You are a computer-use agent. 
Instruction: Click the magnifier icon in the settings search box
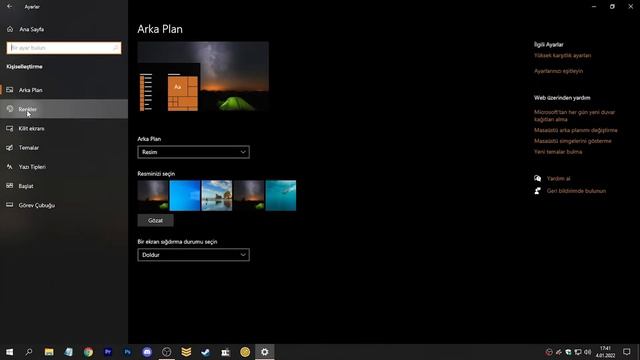[x=116, y=48]
